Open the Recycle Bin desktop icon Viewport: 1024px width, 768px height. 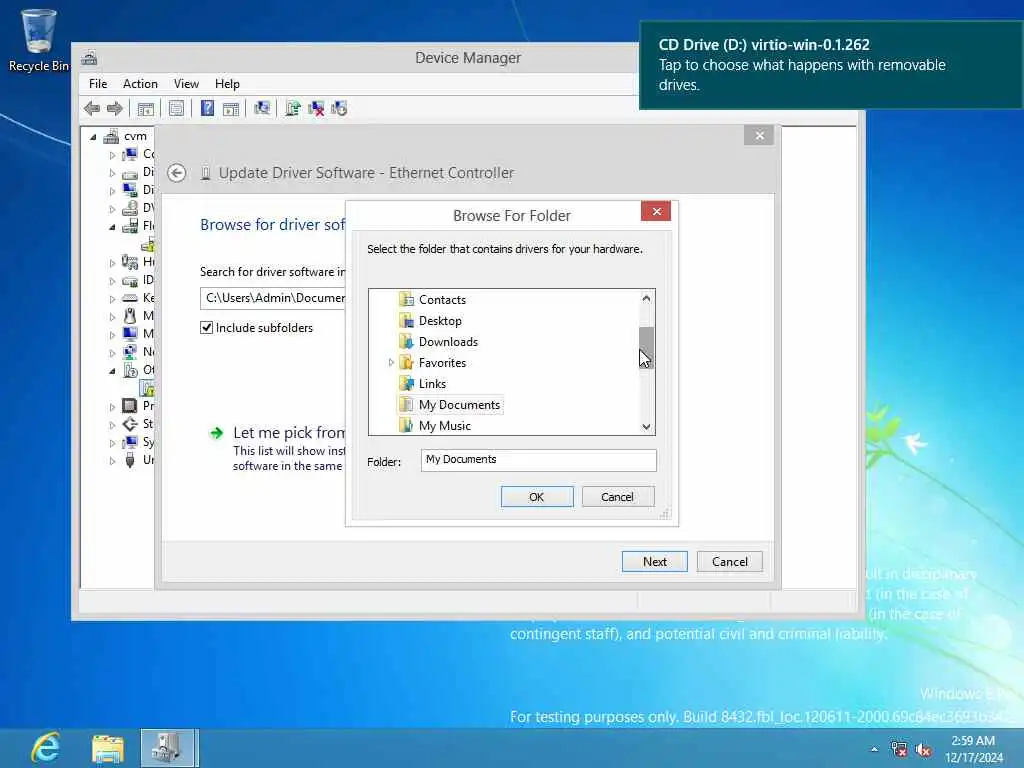[x=39, y=39]
